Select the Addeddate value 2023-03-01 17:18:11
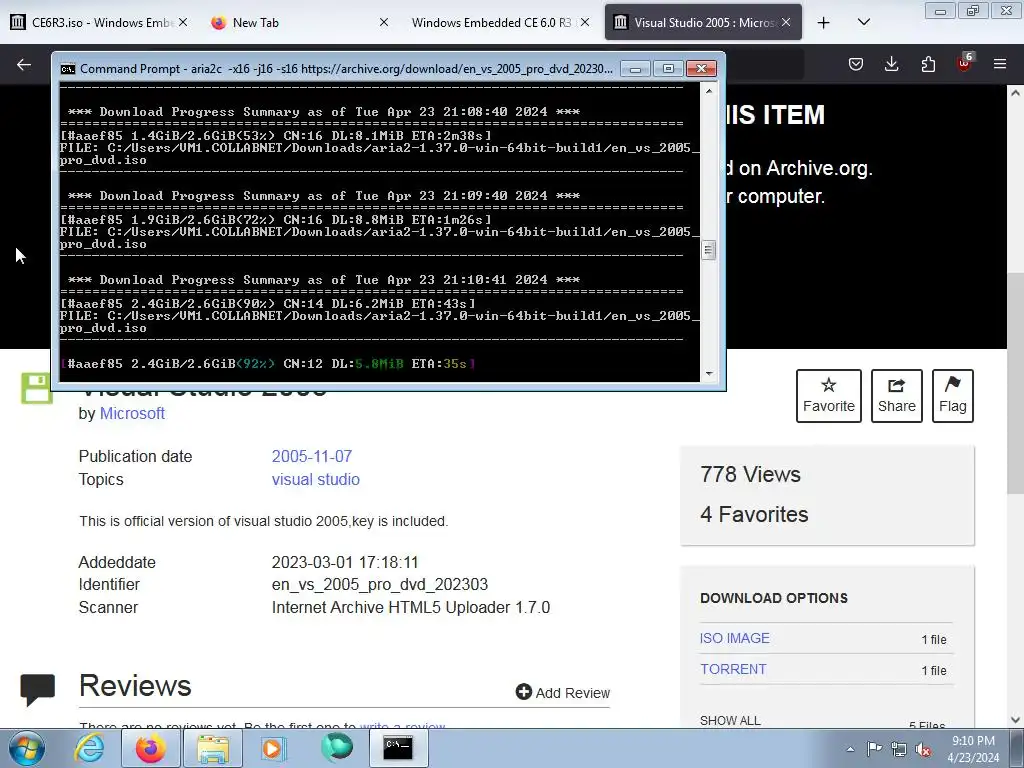The width and height of the screenshot is (1024, 768). point(345,562)
